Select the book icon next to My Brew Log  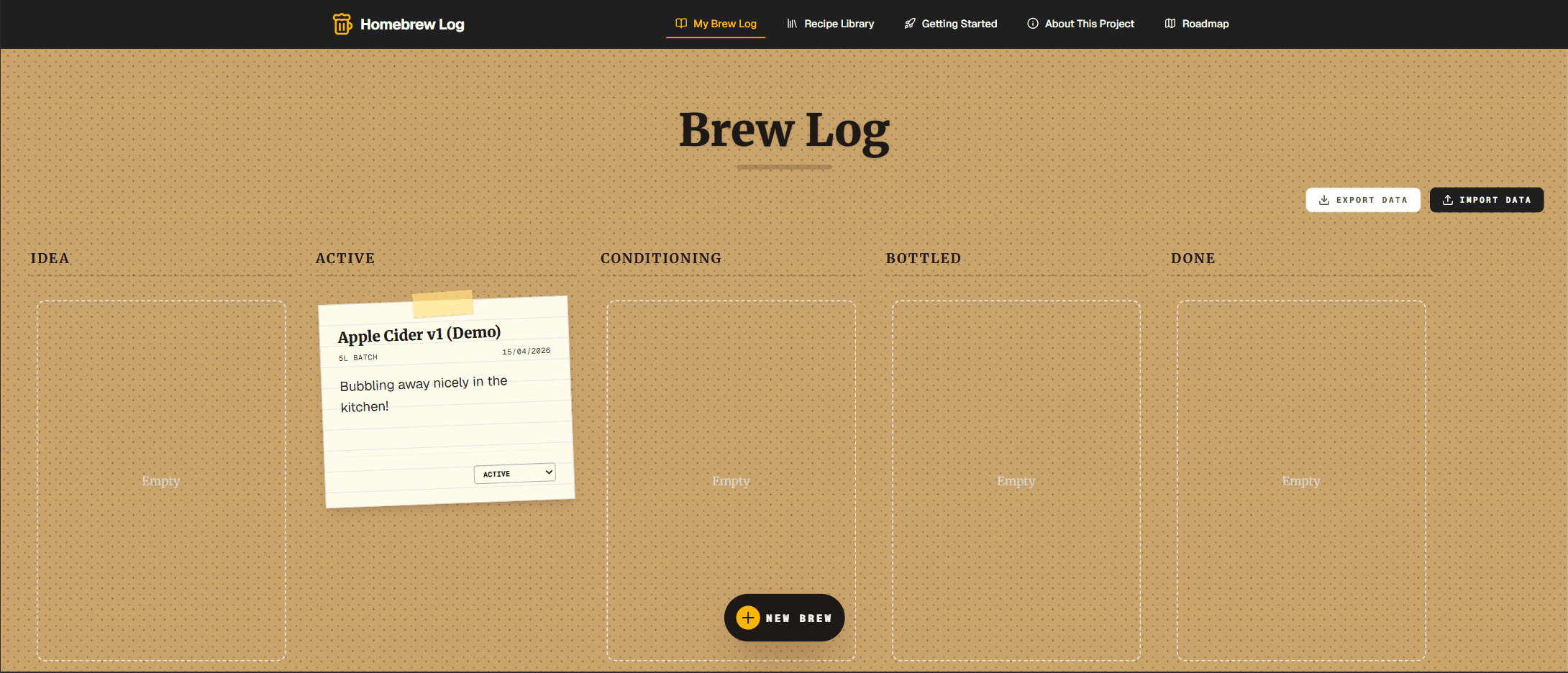[x=680, y=23]
